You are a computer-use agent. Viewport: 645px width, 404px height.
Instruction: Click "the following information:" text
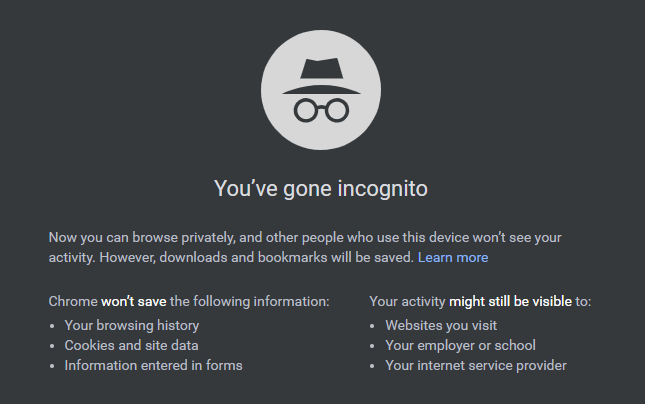tap(250, 302)
